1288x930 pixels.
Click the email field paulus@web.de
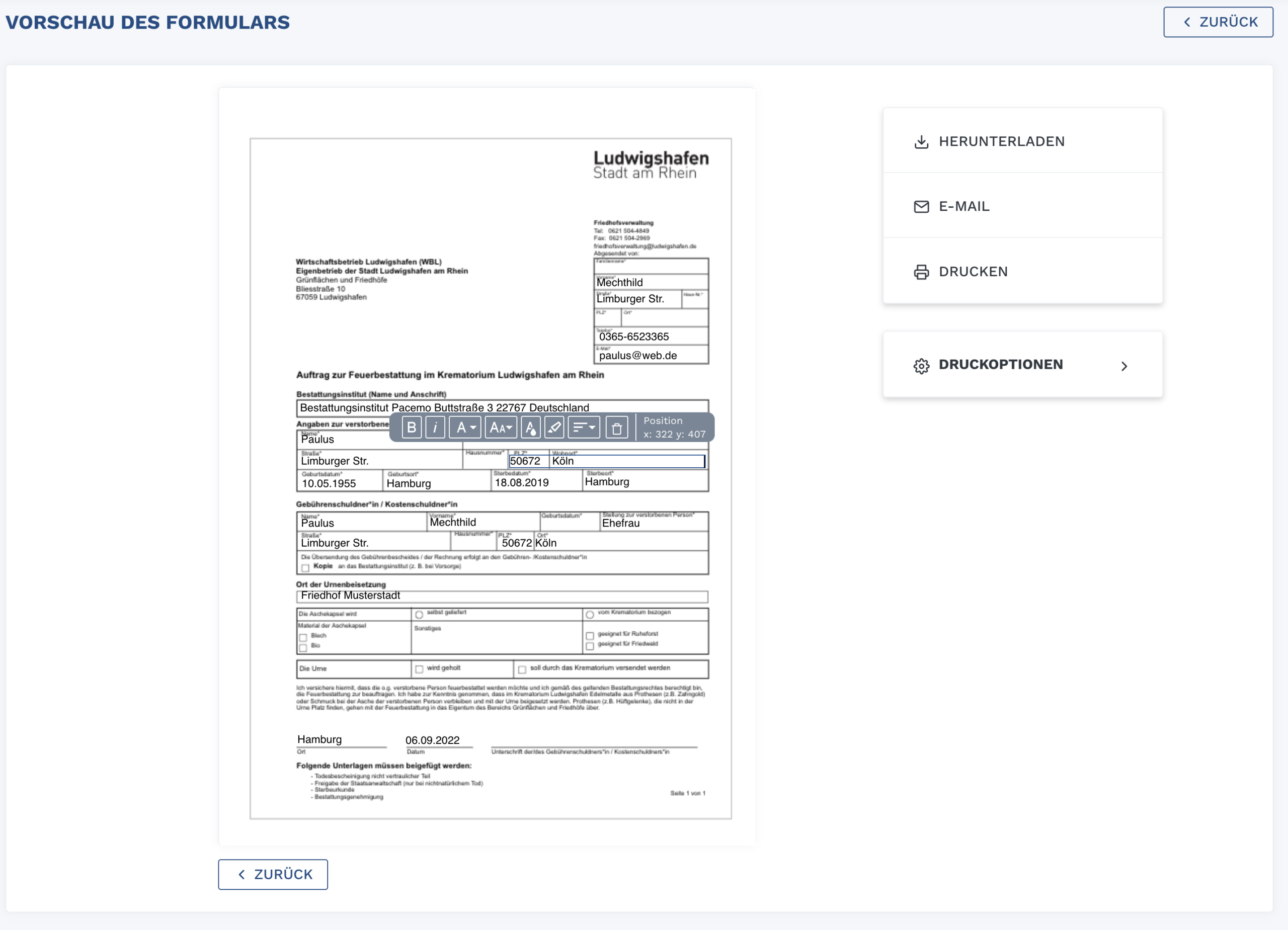pos(651,355)
